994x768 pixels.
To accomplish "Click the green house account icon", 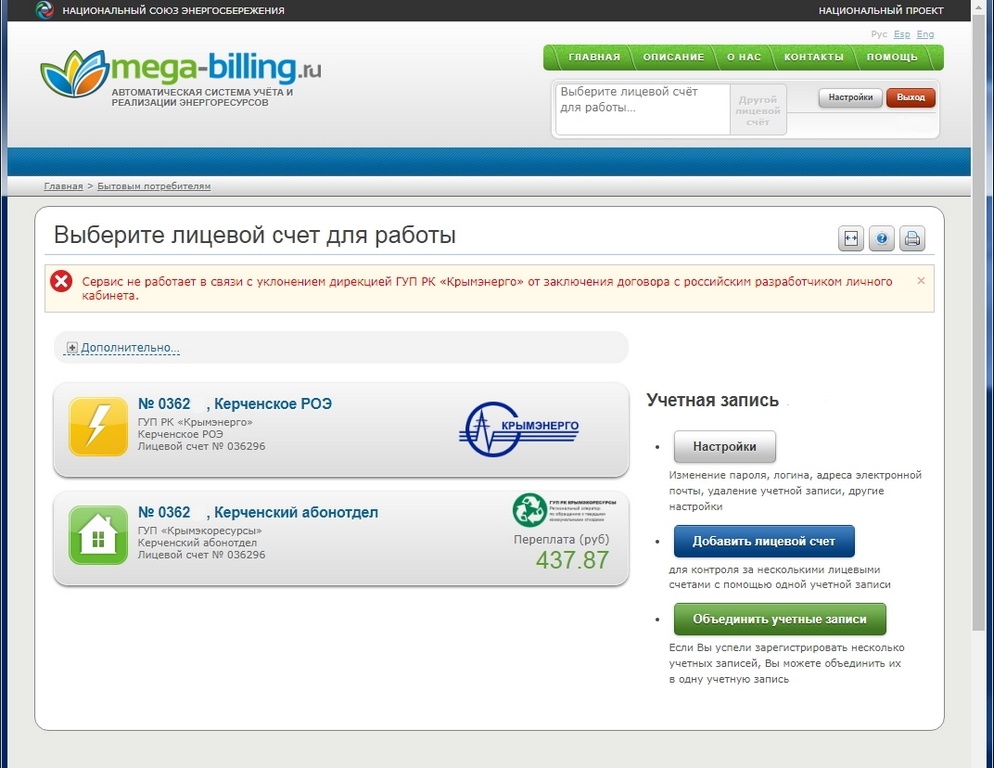I will tap(98, 535).
